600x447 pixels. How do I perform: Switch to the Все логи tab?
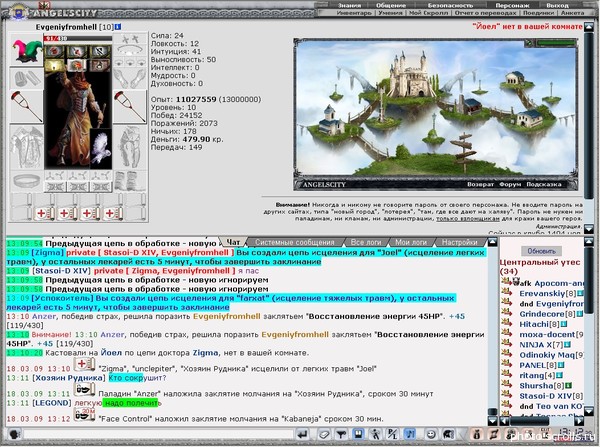pos(366,242)
